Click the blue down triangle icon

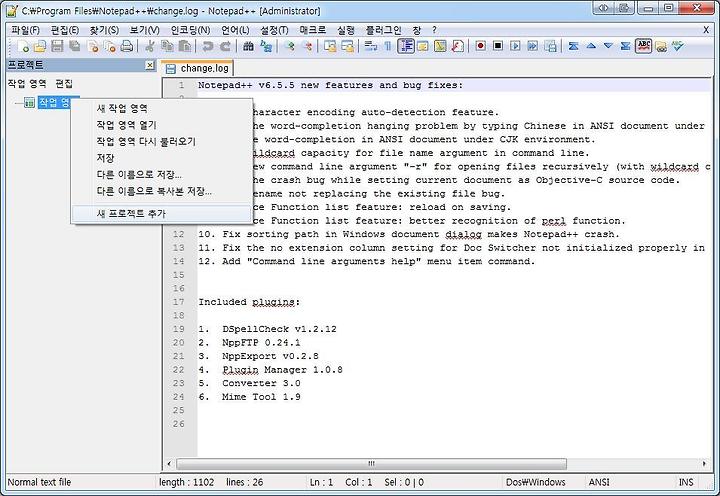pyautogui.click(x=608, y=46)
